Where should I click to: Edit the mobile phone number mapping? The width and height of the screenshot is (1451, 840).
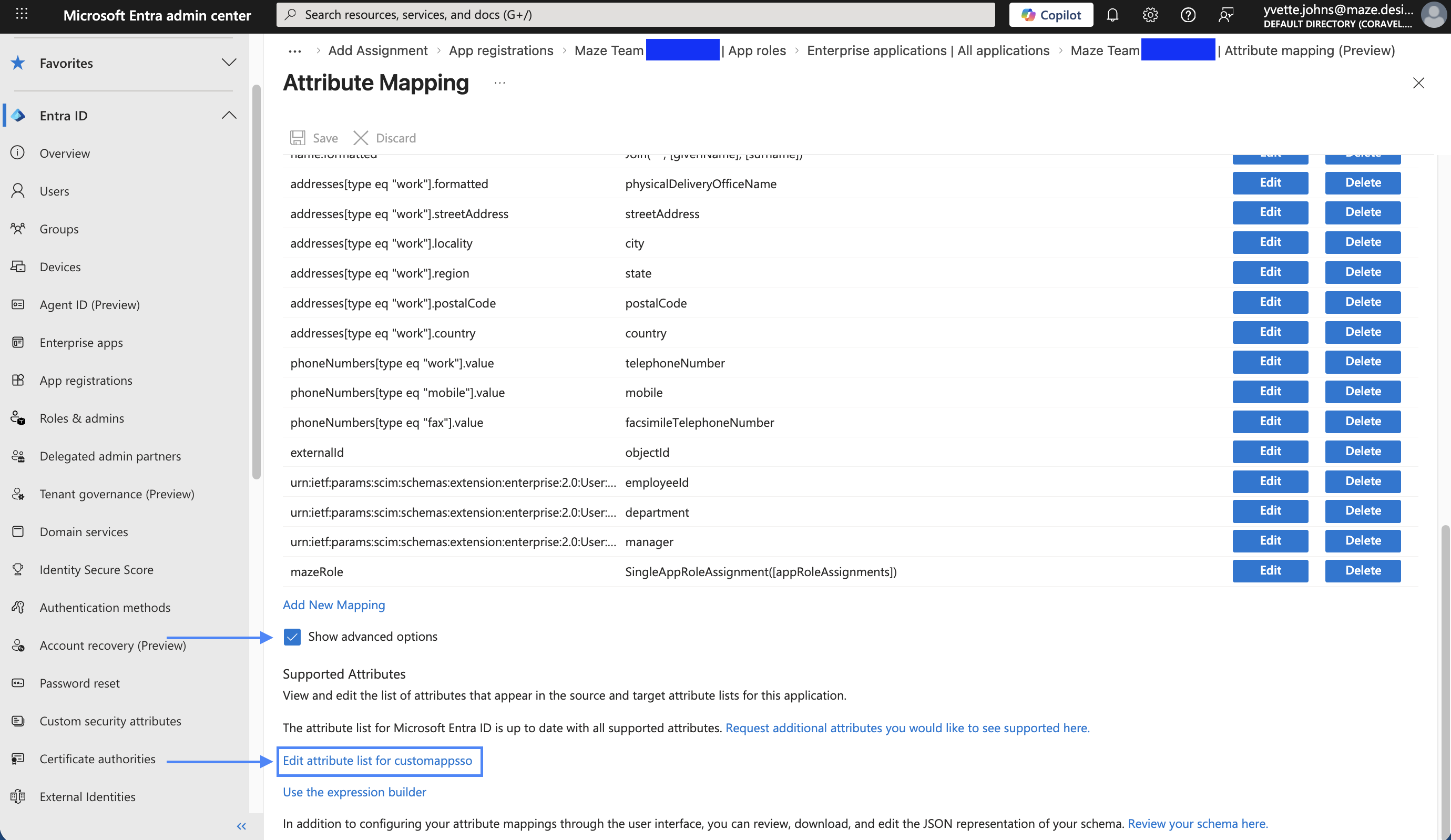(x=1270, y=392)
